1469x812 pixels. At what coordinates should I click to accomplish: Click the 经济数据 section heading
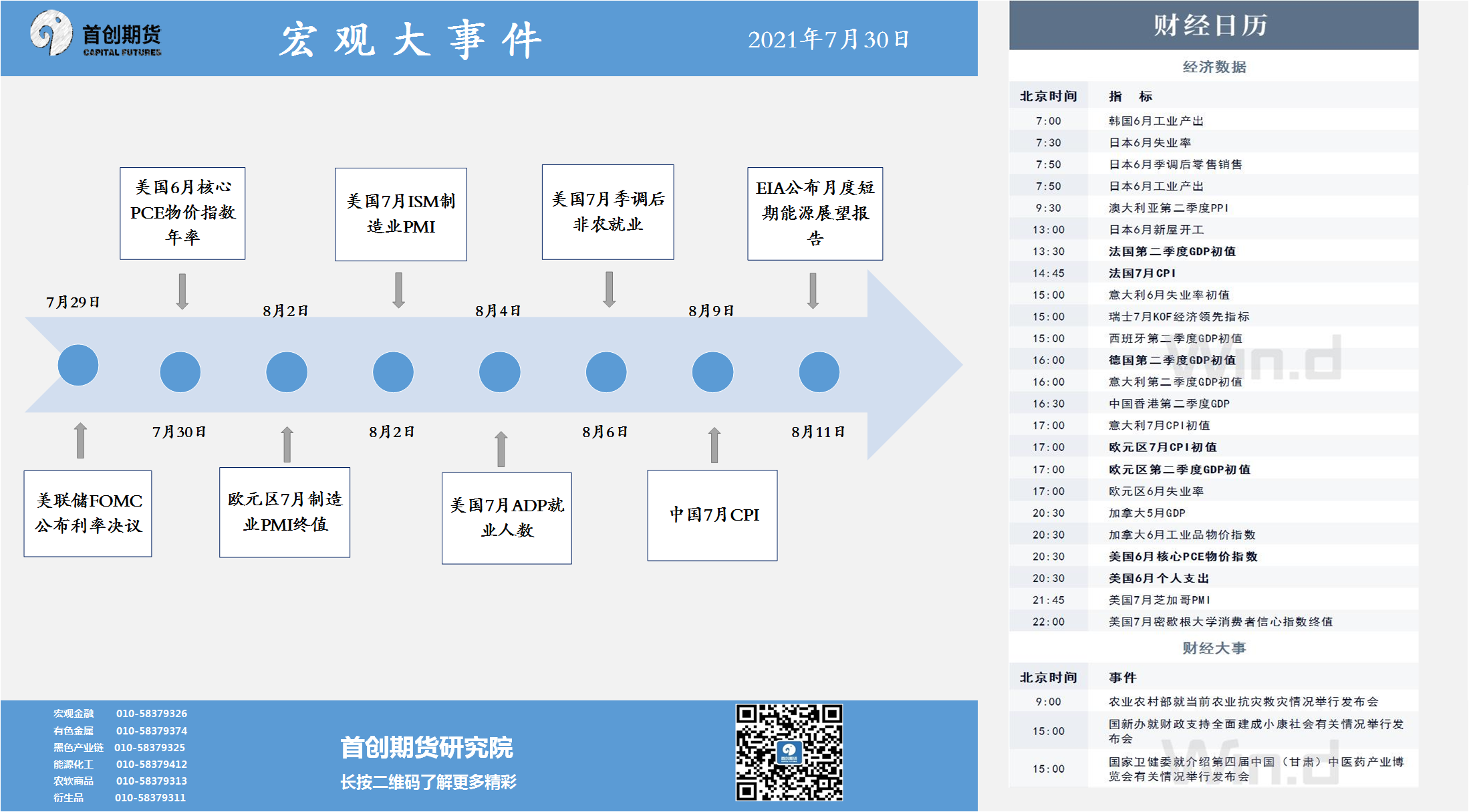click(1214, 67)
